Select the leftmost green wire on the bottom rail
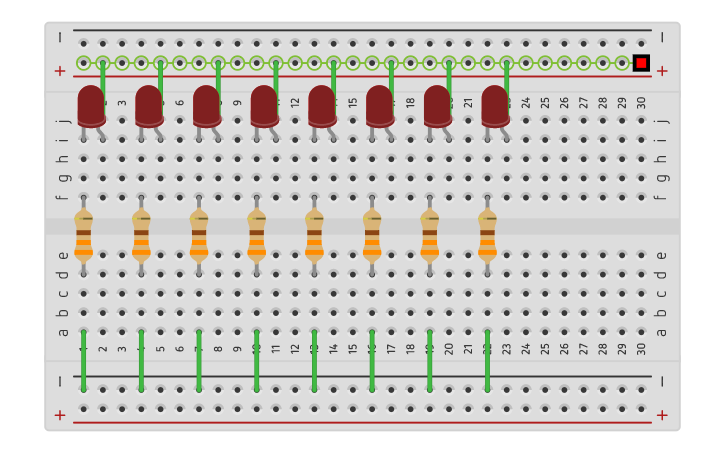 pyautogui.click(x=83, y=360)
